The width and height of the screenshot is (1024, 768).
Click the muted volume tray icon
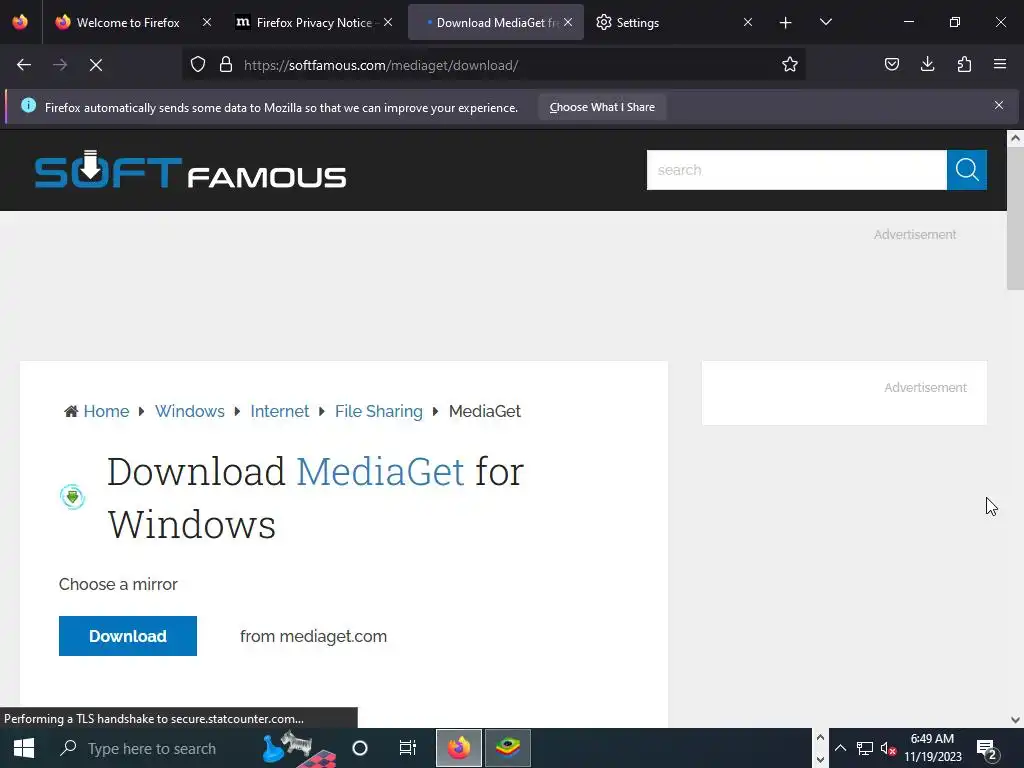coord(888,748)
